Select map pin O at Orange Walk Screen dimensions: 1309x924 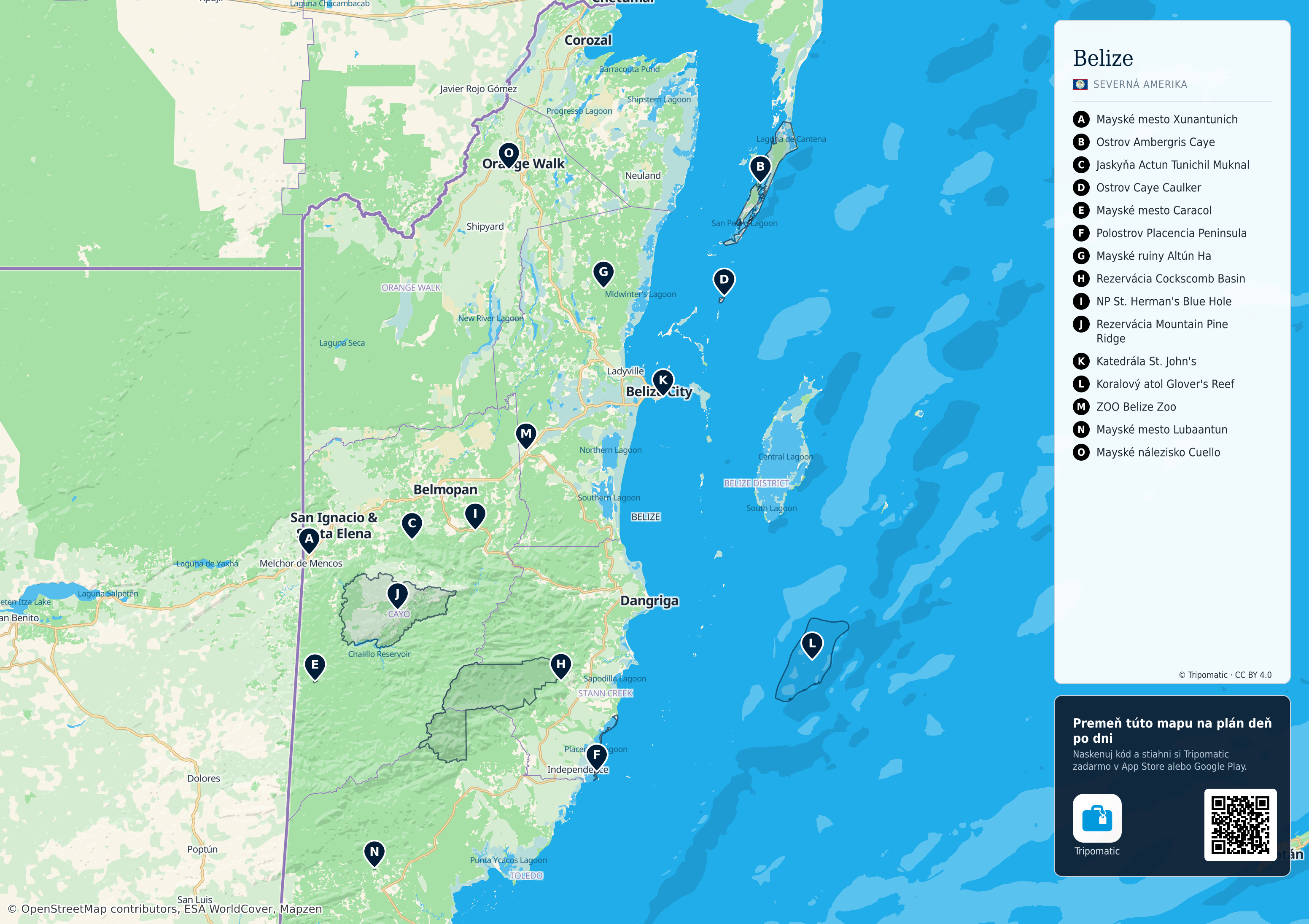pyautogui.click(x=509, y=154)
